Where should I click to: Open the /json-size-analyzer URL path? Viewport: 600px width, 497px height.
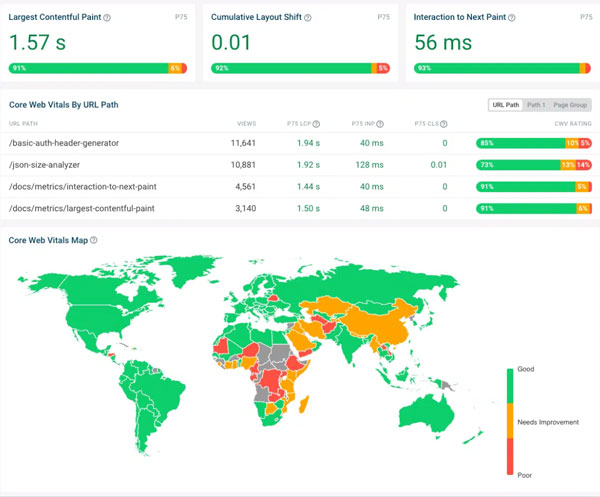(x=46, y=164)
